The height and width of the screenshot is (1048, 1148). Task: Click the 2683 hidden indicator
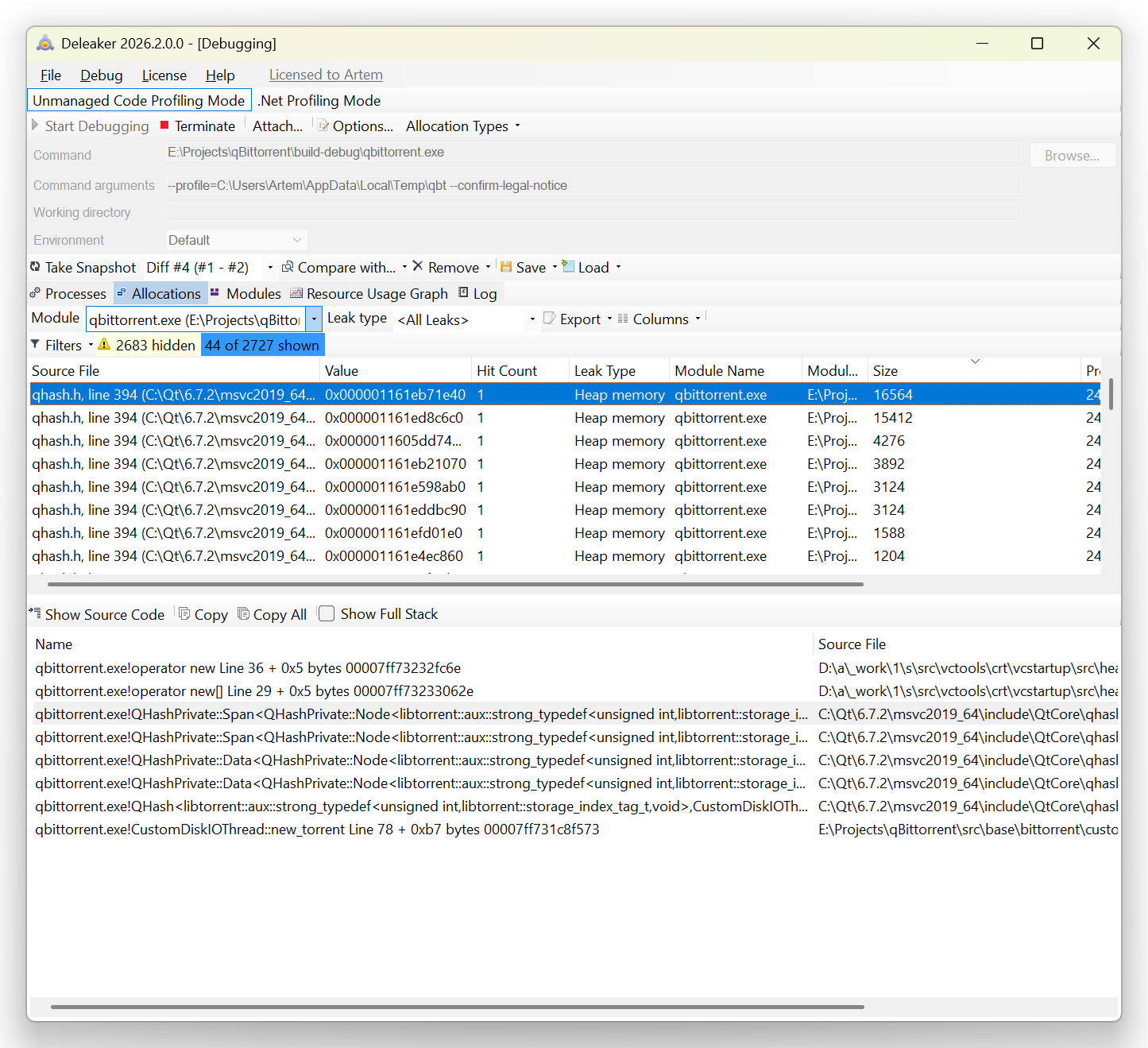[x=156, y=345]
